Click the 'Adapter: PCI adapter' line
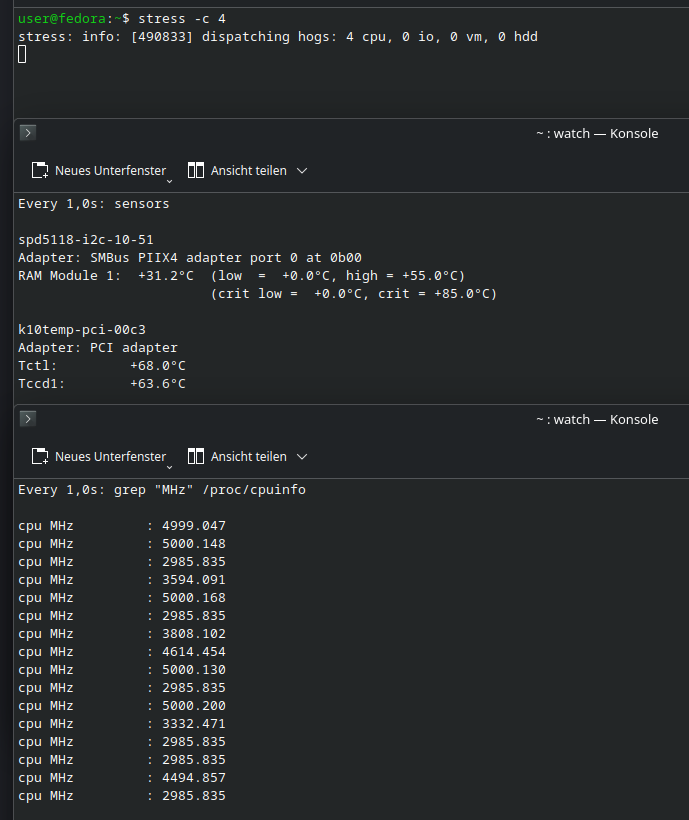Viewport: 689px width, 820px height. pyautogui.click(x=98, y=348)
